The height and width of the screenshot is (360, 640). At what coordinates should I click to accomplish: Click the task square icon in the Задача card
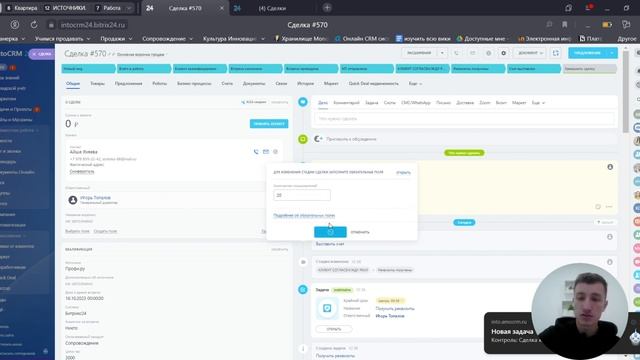[327, 308]
